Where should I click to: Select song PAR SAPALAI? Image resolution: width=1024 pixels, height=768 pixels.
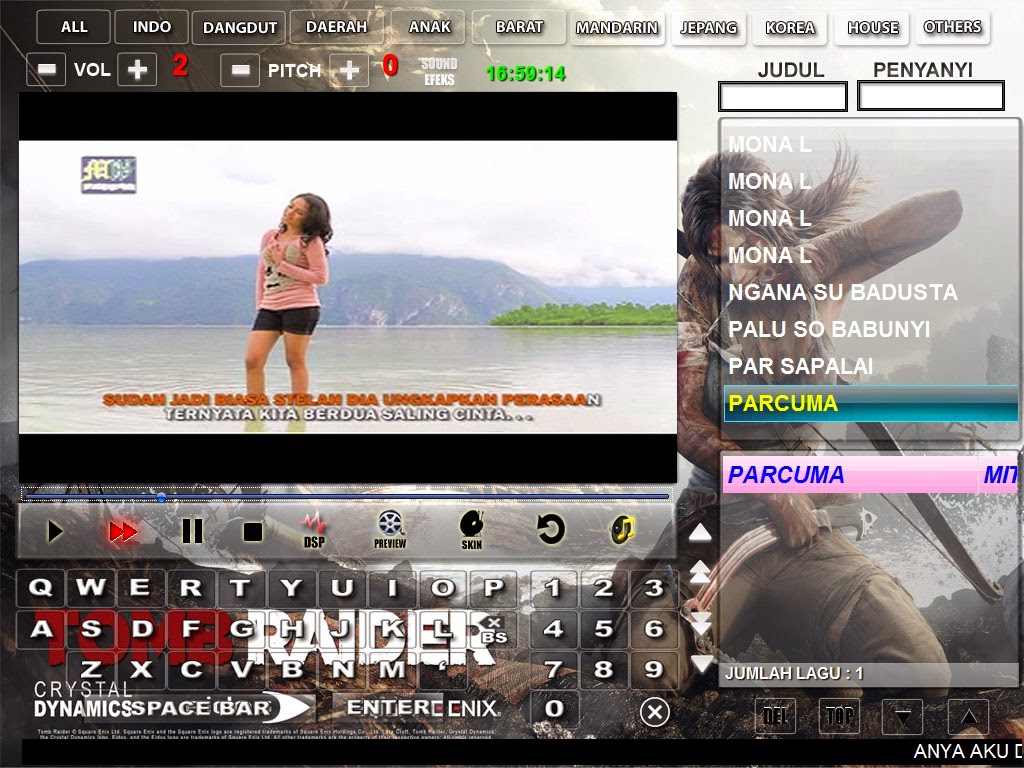871,366
